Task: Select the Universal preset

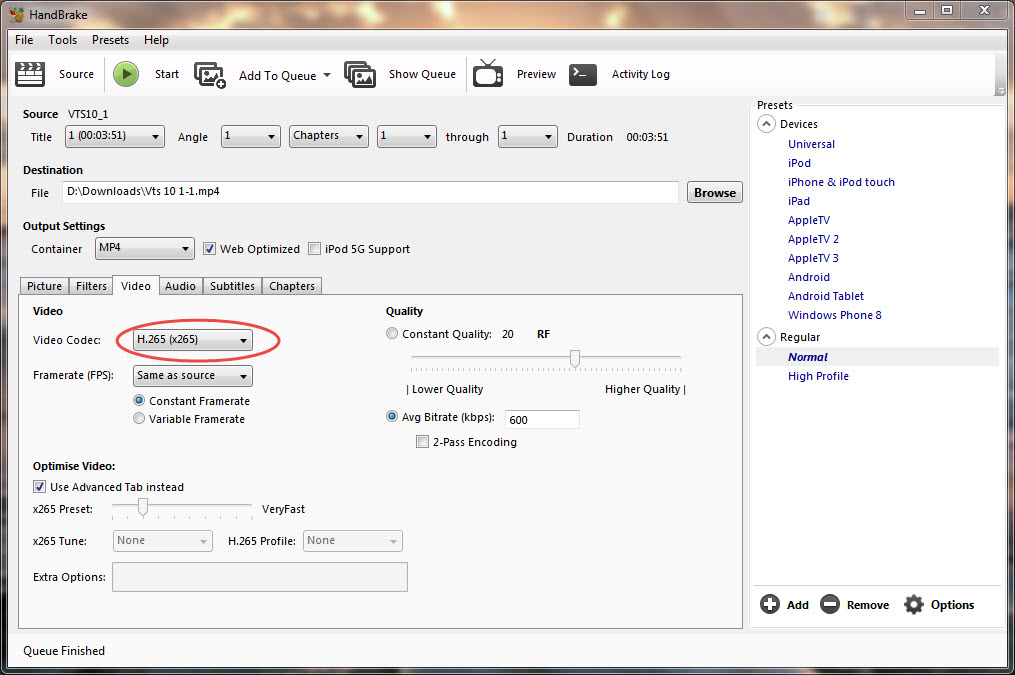Action: pos(811,144)
